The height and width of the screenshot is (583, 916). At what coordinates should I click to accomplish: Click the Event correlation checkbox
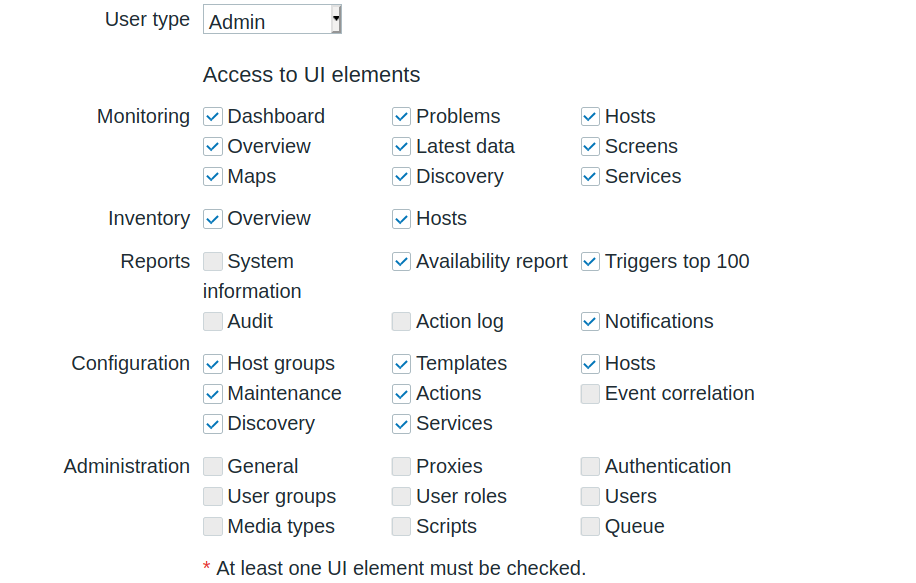[x=590, y=394]
